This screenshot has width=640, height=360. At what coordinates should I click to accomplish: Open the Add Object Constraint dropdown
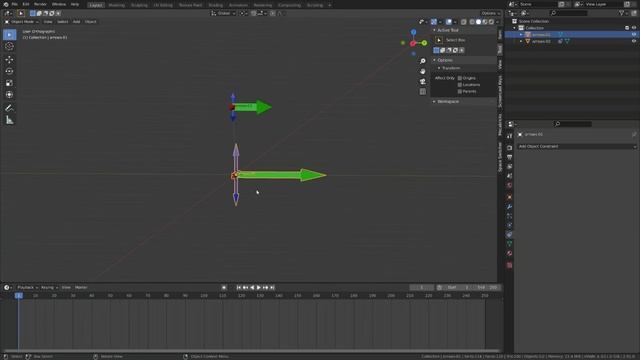point(577,146)
